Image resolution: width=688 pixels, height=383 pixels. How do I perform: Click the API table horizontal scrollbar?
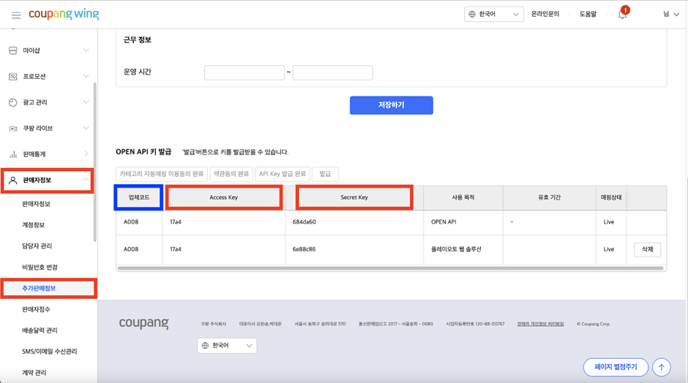391,268
